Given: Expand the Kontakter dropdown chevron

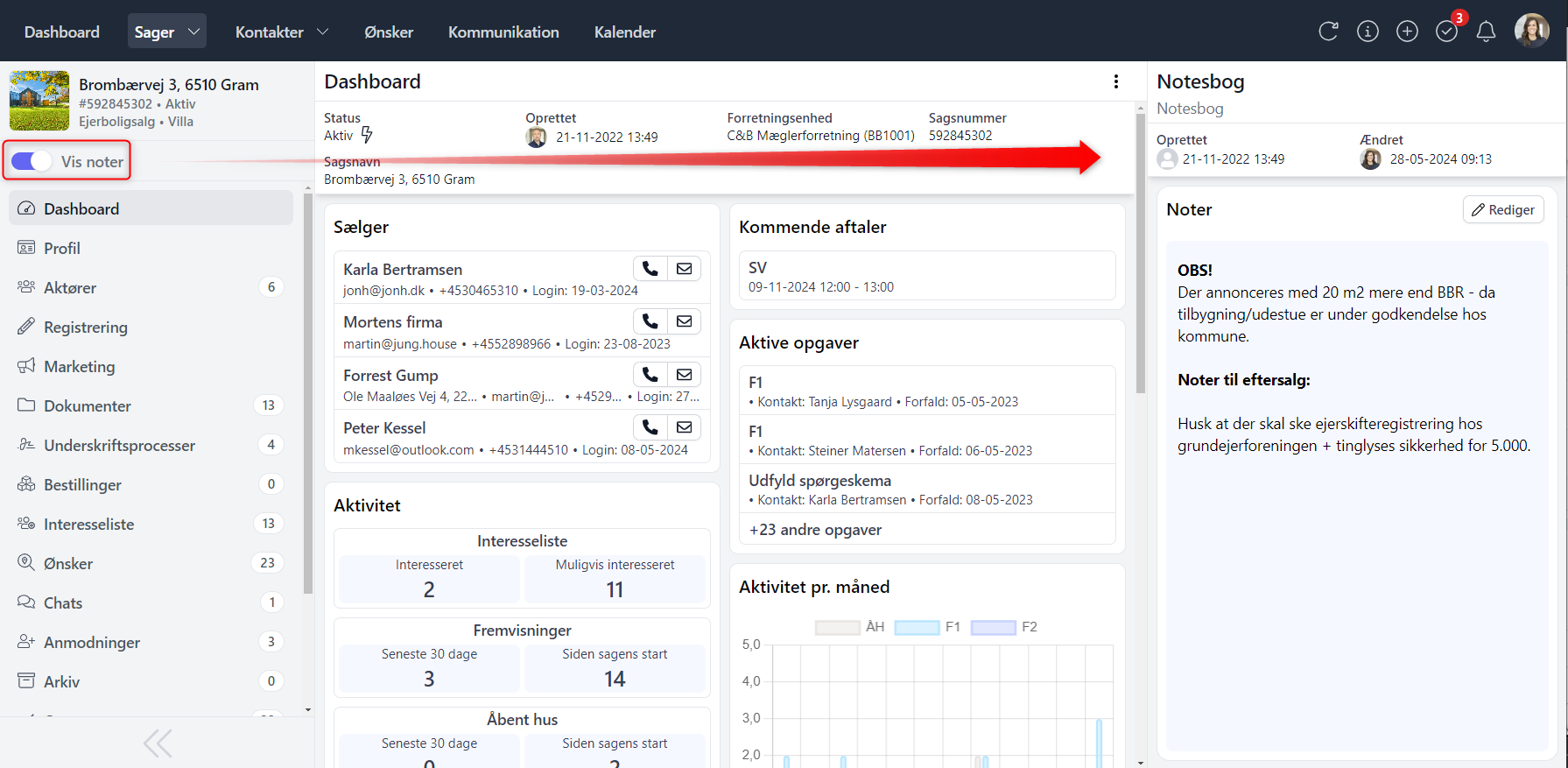Looking at the screenshot, I should [x=322, y=32].
